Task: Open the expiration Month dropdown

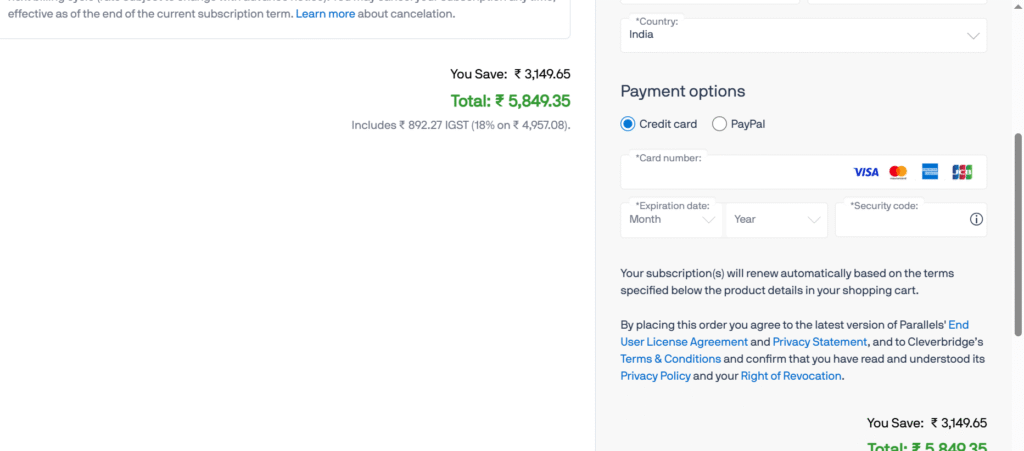Action: pos(672,220)
